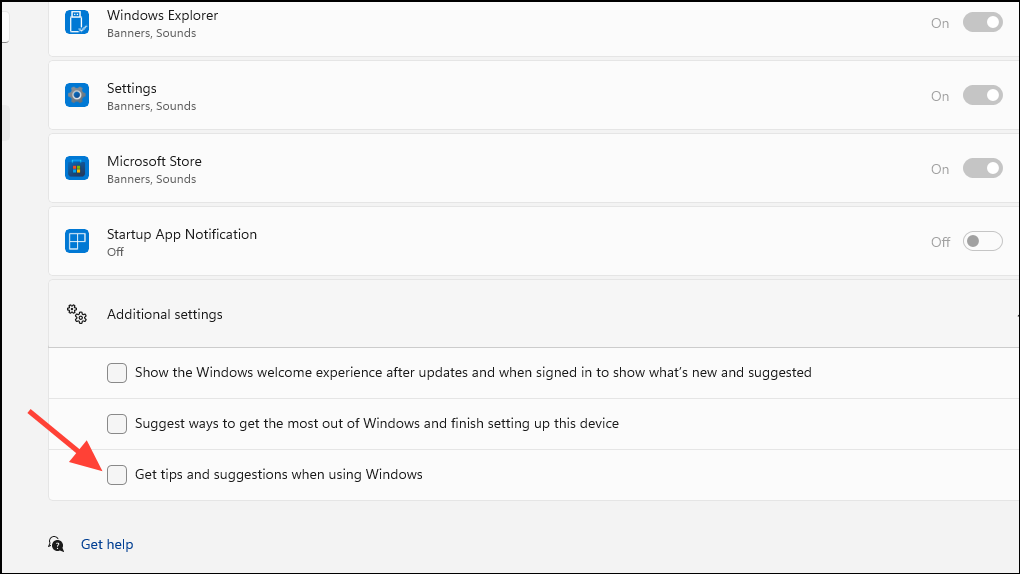This screenshot has height=574, width=1020.
Task: Open Windows Explorer notification details by title
Action: pos(162,15)
